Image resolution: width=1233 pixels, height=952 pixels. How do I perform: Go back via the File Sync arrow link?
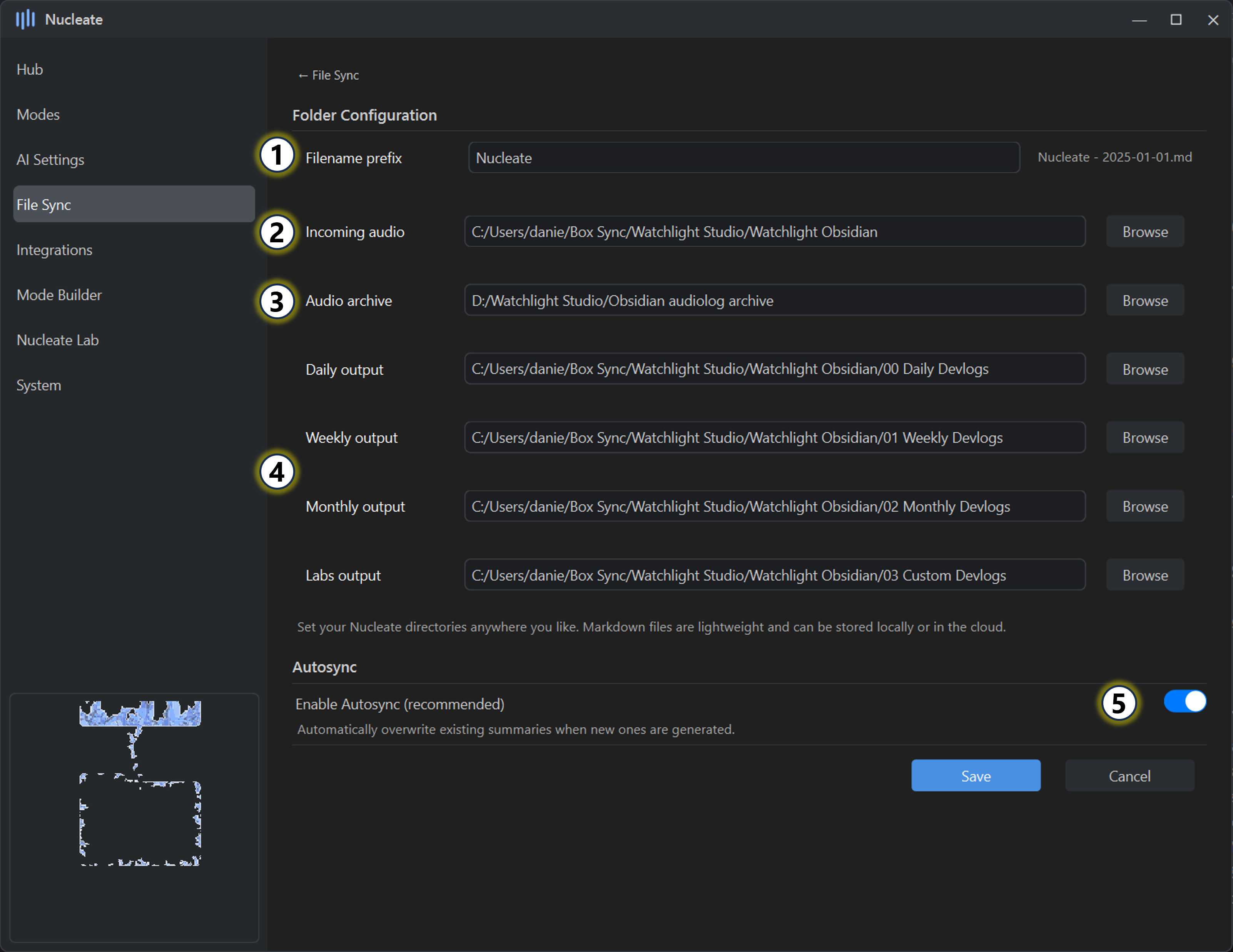328,76
